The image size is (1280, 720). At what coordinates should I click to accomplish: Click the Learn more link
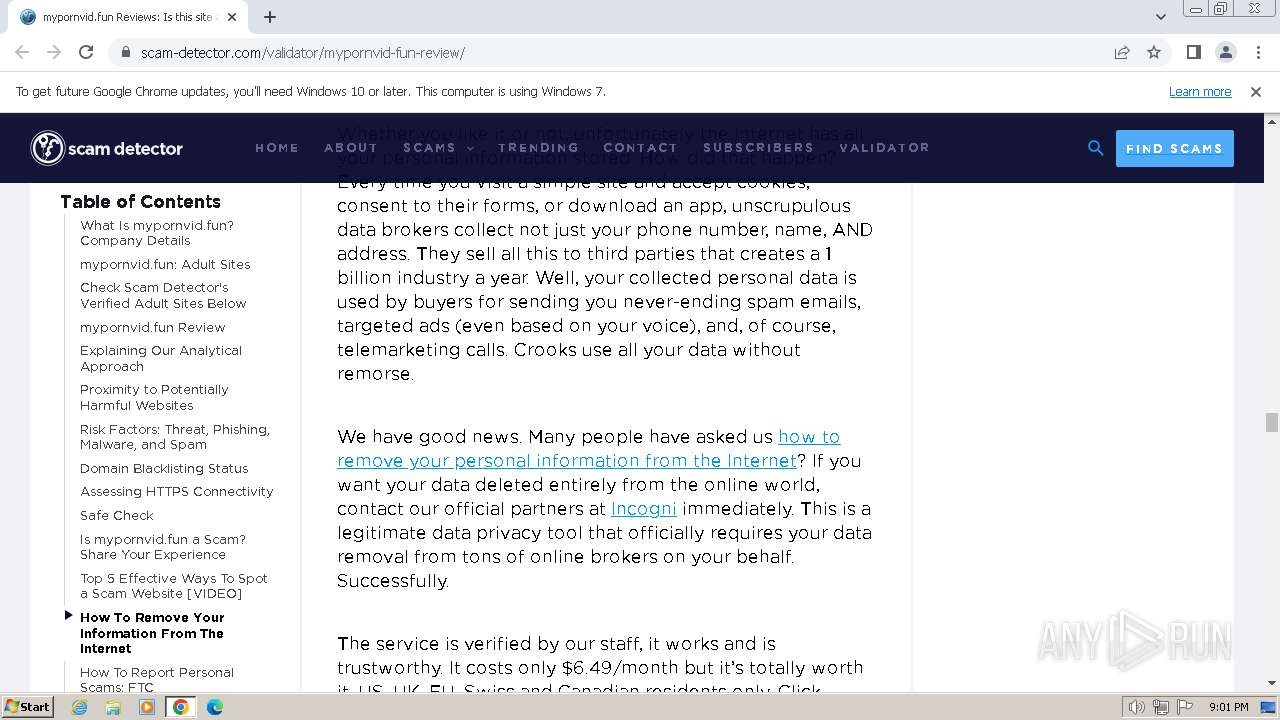(1200, 91)
